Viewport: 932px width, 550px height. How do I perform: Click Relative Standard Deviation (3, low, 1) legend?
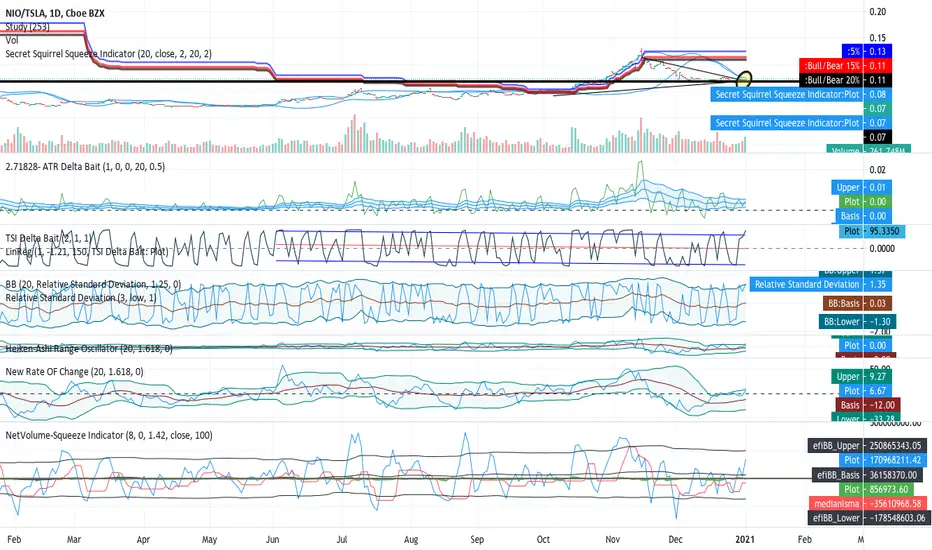[x=81, y=297]
